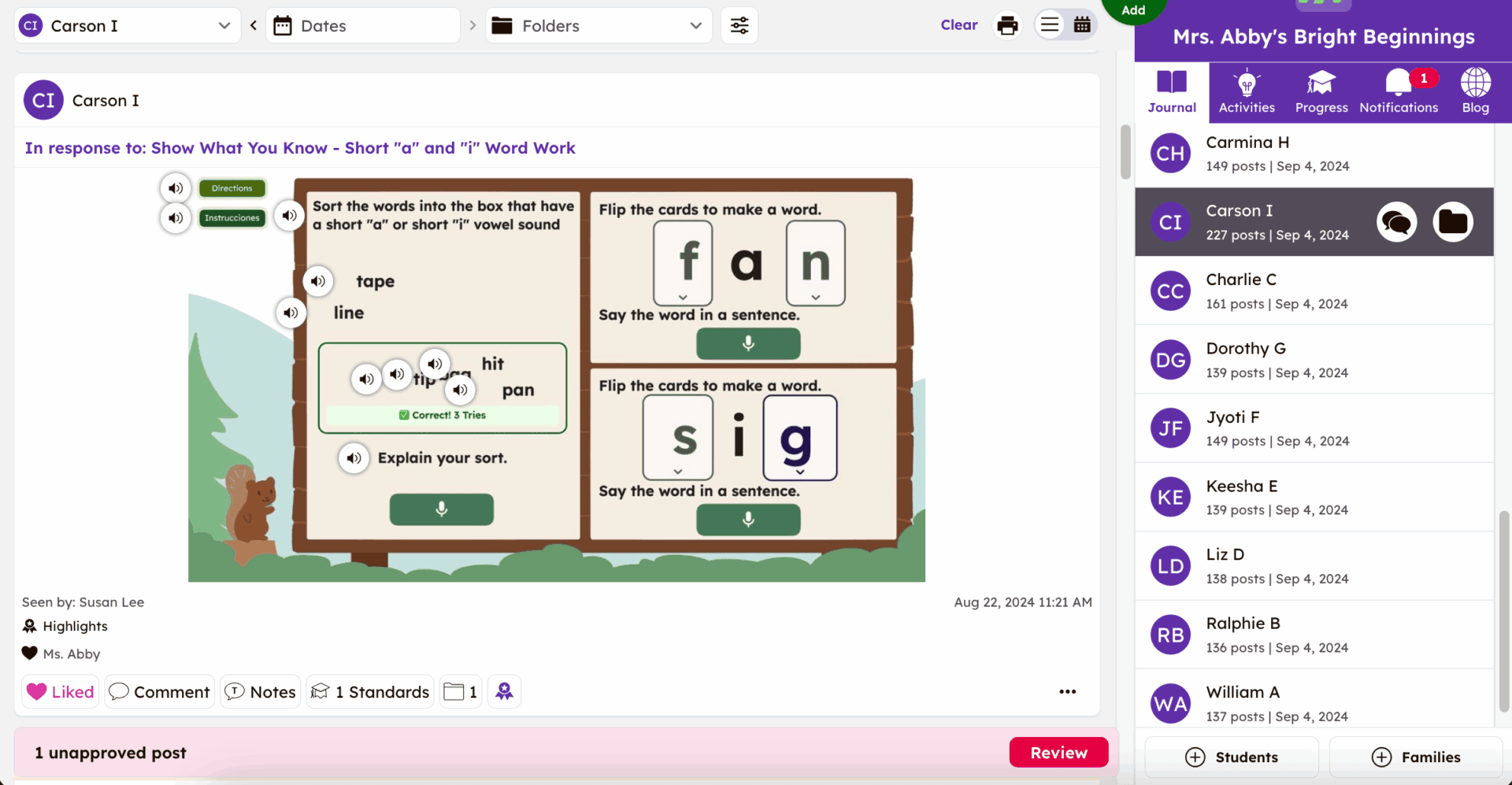Switch to the Activities tab
The image size is (1512, 785).
1247,91
